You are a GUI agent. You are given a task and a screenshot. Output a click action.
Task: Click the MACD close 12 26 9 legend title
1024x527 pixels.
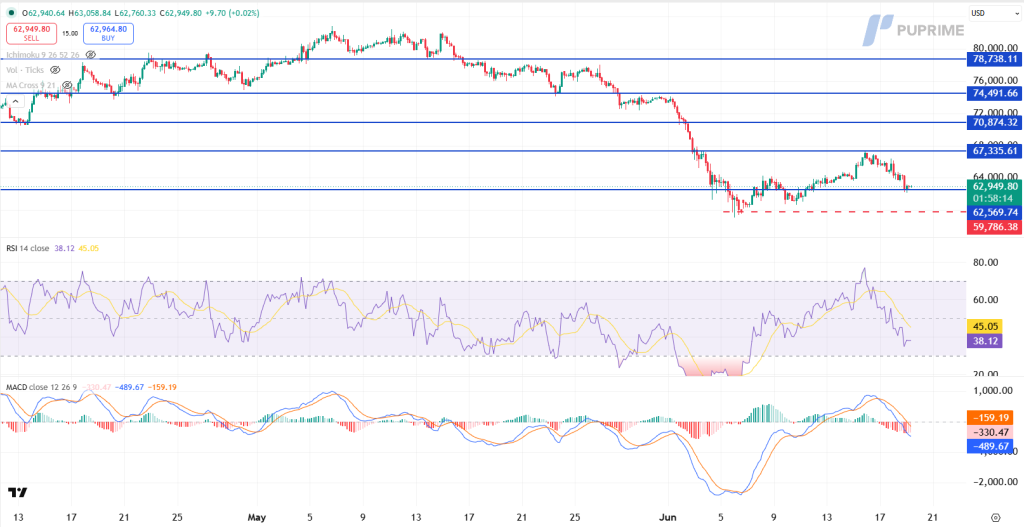pos(42,387)
